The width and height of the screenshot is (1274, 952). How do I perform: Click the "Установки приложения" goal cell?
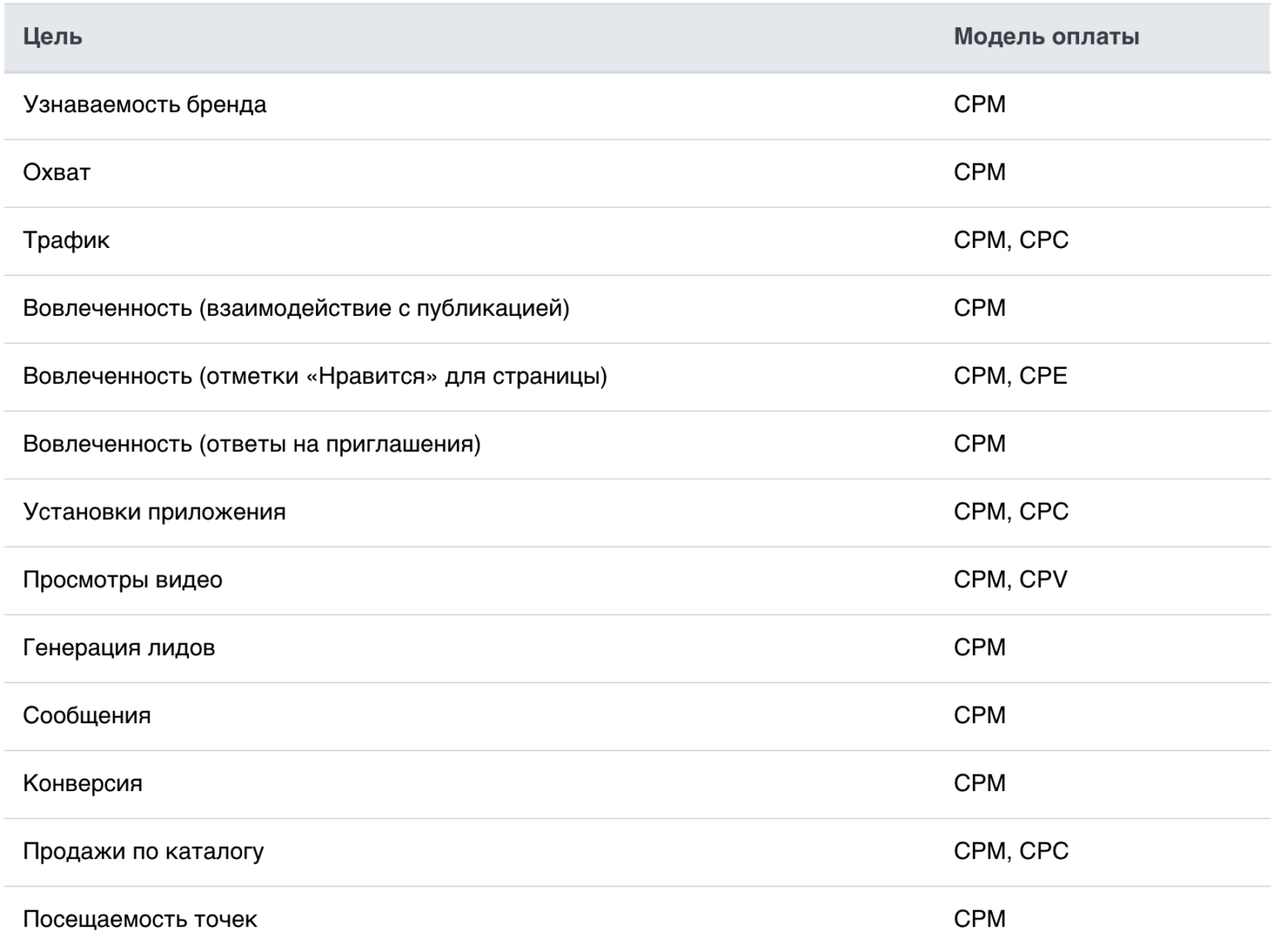coord(154,512)
